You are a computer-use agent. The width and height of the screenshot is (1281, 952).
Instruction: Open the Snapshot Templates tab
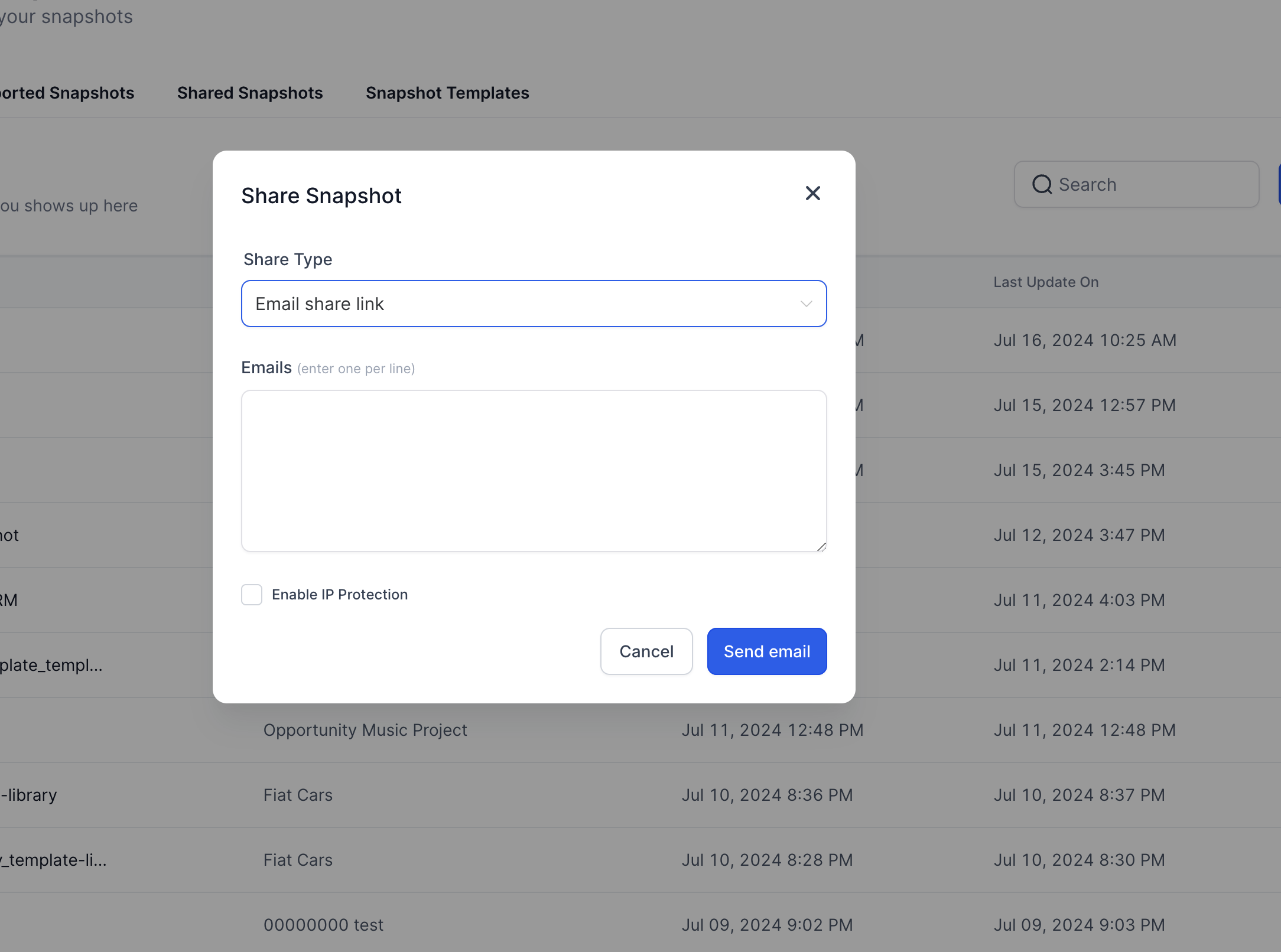point(447,93)
